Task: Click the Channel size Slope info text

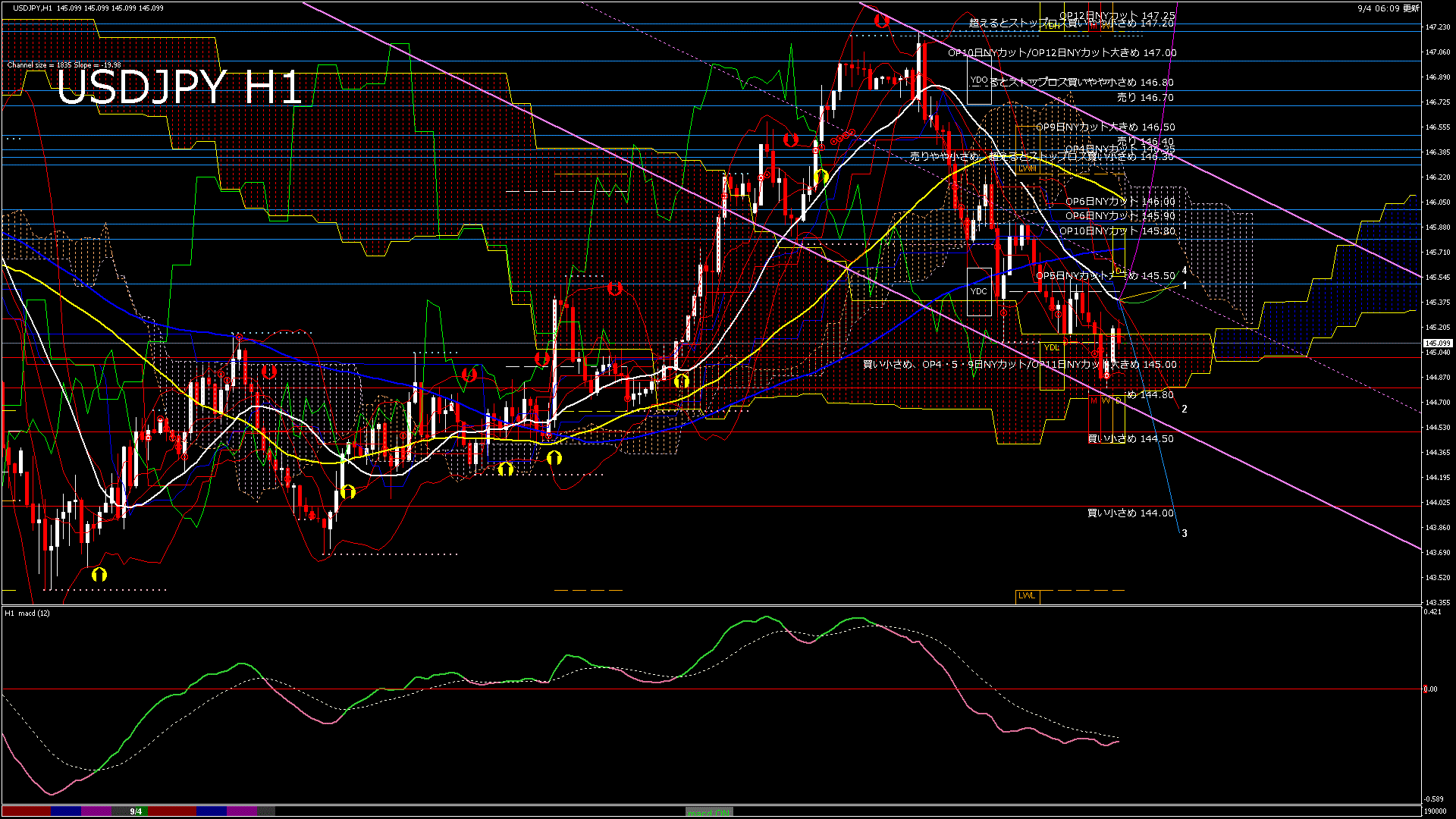Action: pyautogui.click(x=64, y=65)
